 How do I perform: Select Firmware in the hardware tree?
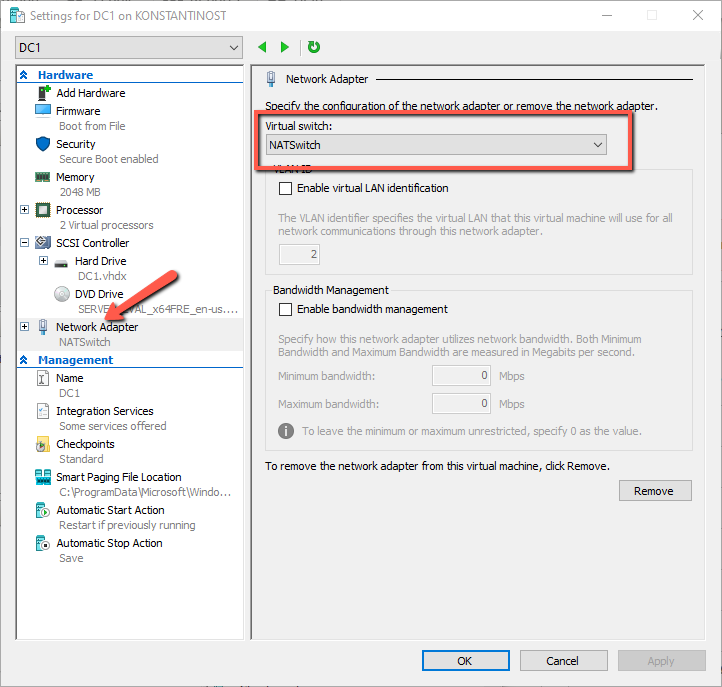(78, 111)
